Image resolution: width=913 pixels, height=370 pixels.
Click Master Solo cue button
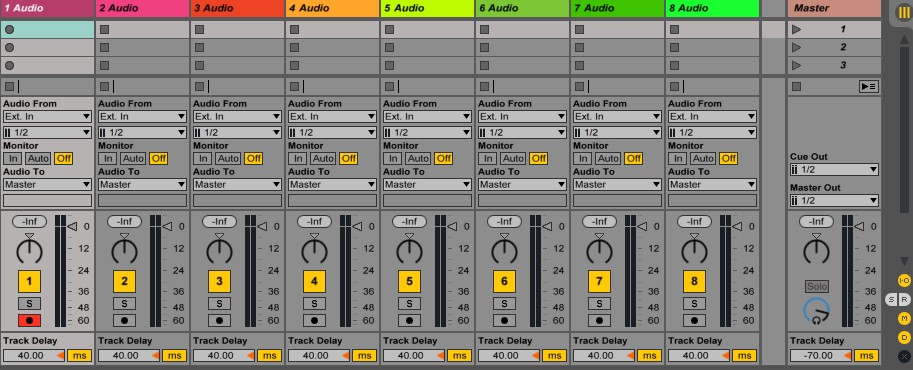[x=817, y=287]
